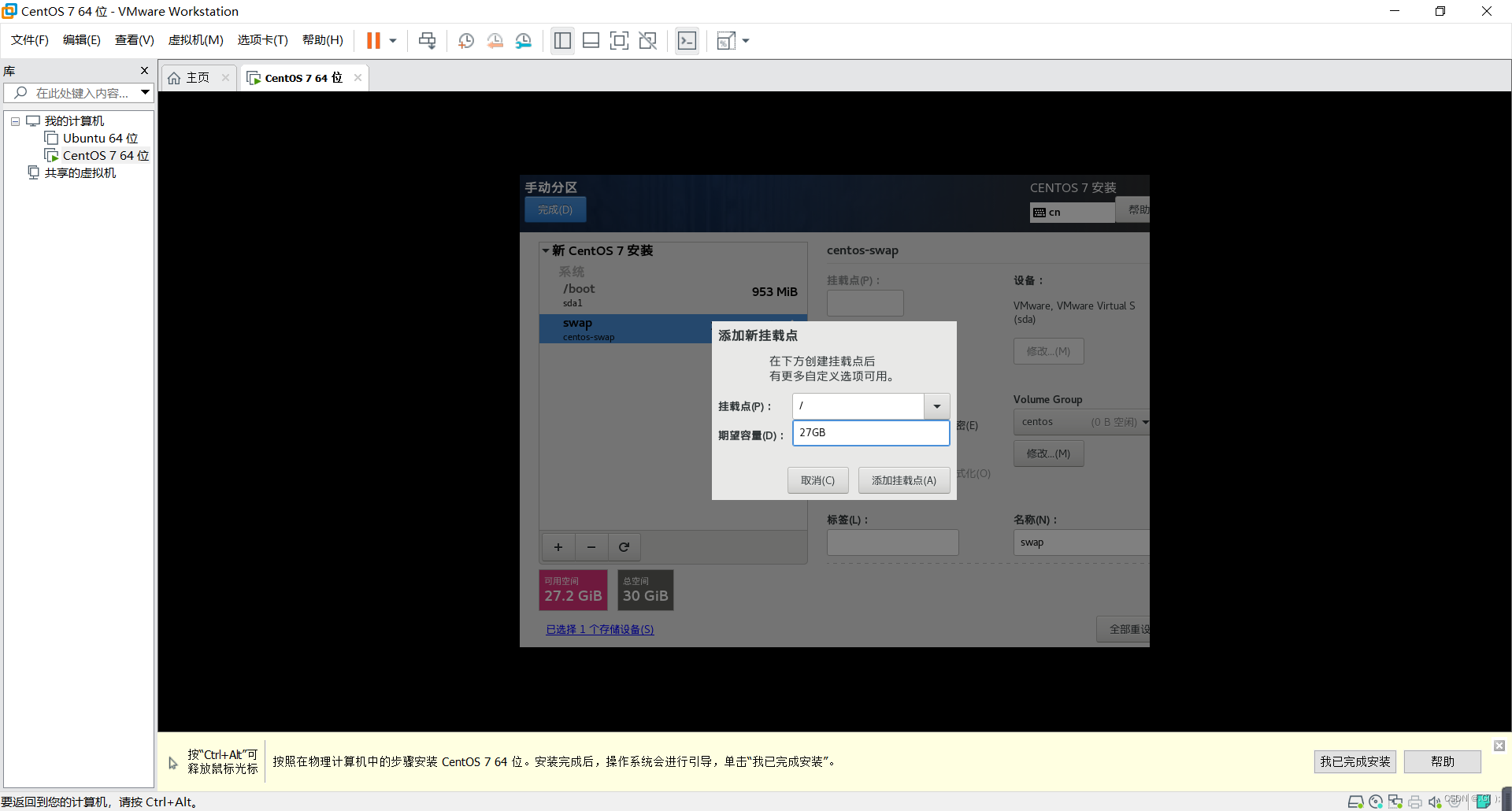
Task: Toggle the thumbnail bar view
Action: (x=591, y=41)
